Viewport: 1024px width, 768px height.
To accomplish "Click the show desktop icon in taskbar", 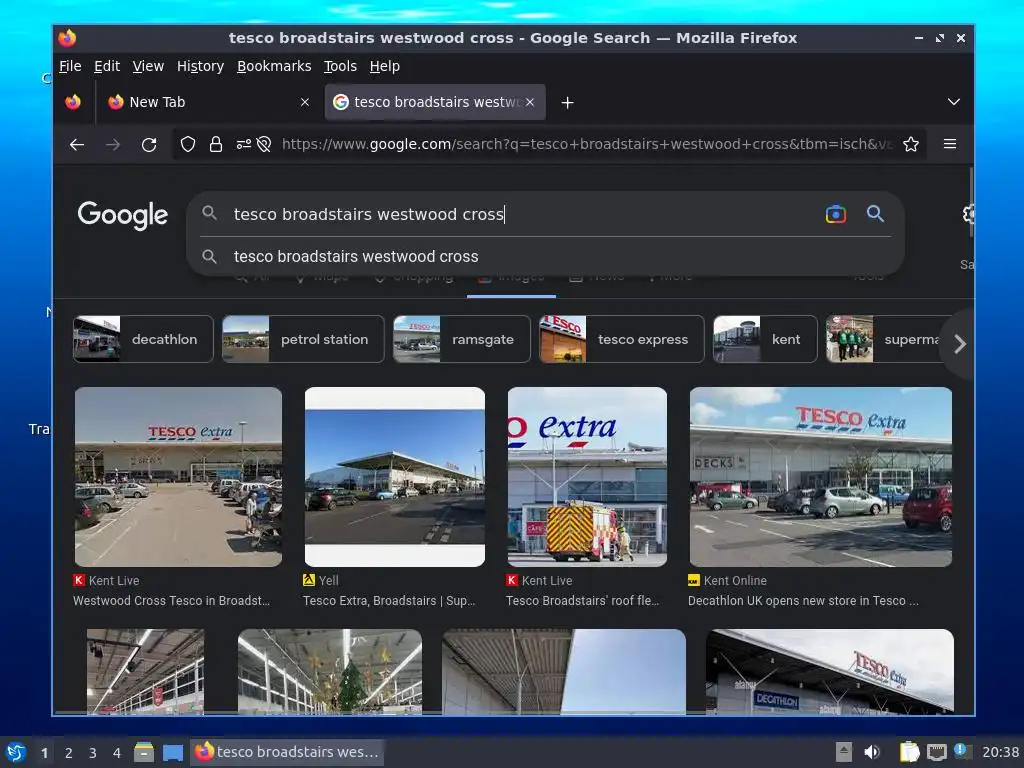I will tap(172, 752).
